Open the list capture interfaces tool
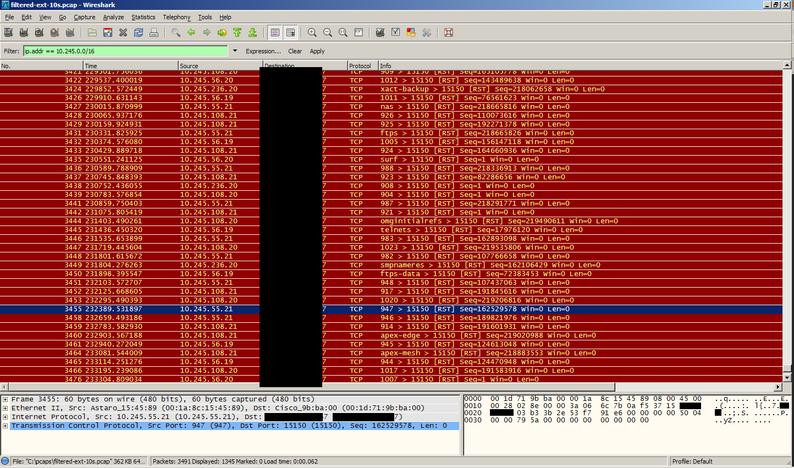The width and height of the screenshot is (794, 468). 8,32
